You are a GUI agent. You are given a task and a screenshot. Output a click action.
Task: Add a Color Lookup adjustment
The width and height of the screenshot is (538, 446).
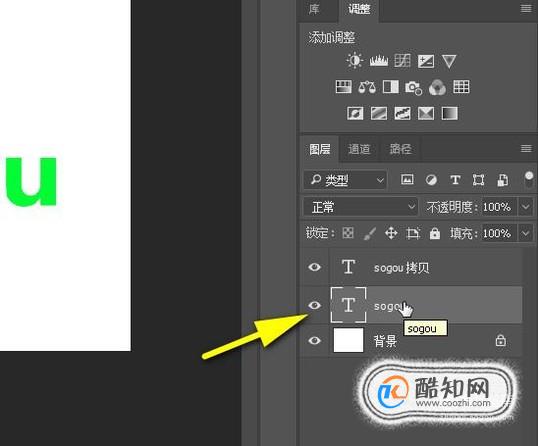coord(461,87)
